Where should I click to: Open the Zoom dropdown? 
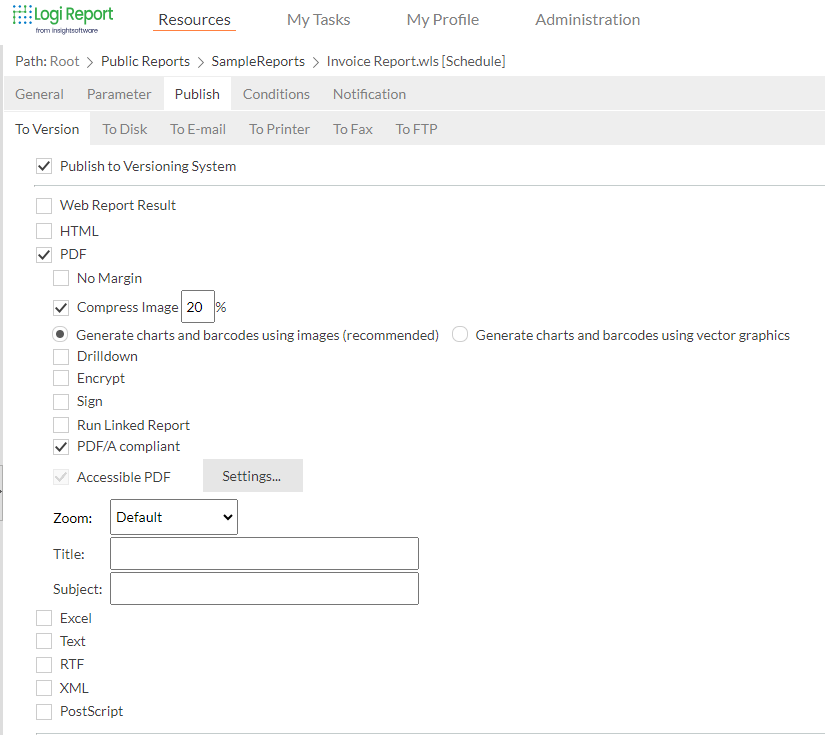tap(173, 517)
